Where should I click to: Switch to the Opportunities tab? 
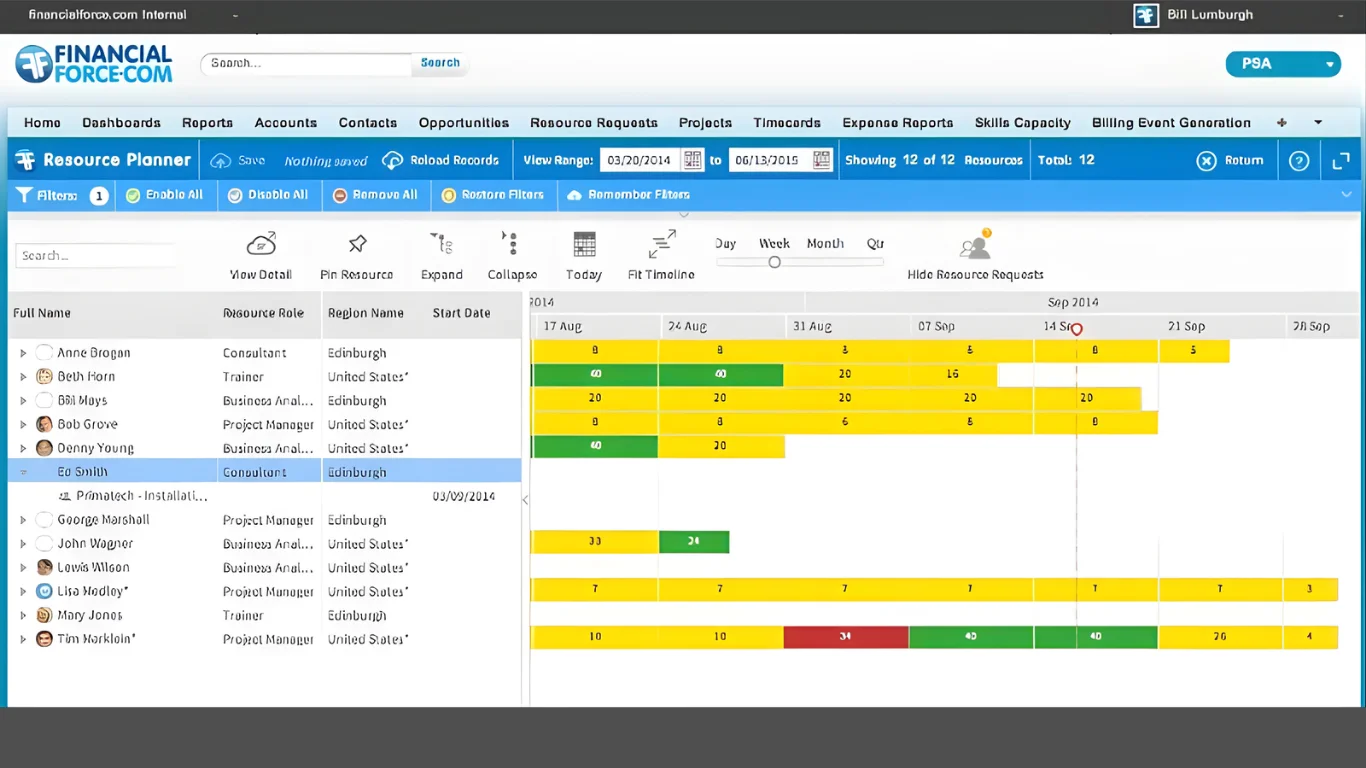pos(463,122)
